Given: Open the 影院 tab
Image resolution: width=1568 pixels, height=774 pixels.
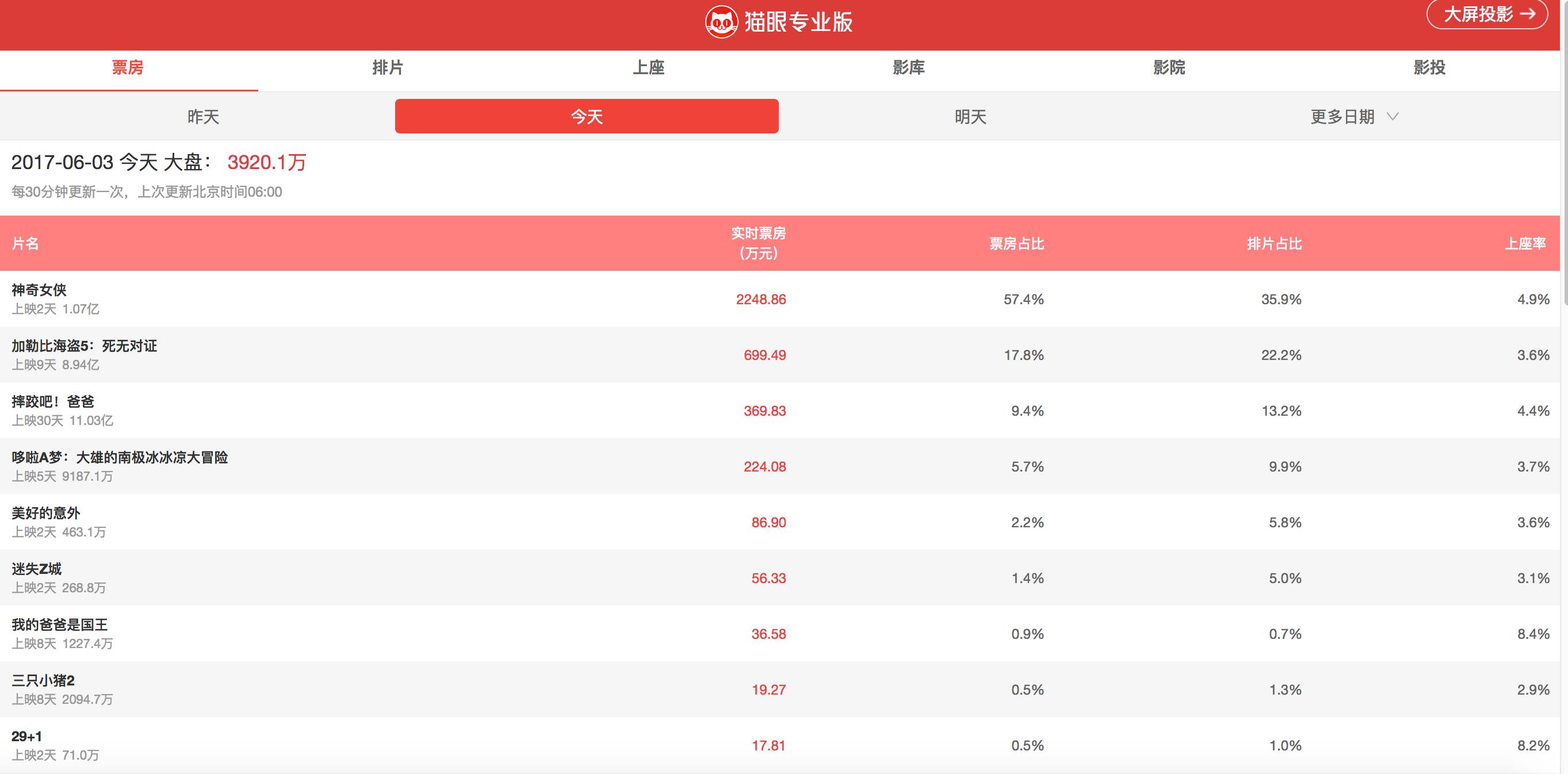Looking at the screenshot, I should 1169,67.
